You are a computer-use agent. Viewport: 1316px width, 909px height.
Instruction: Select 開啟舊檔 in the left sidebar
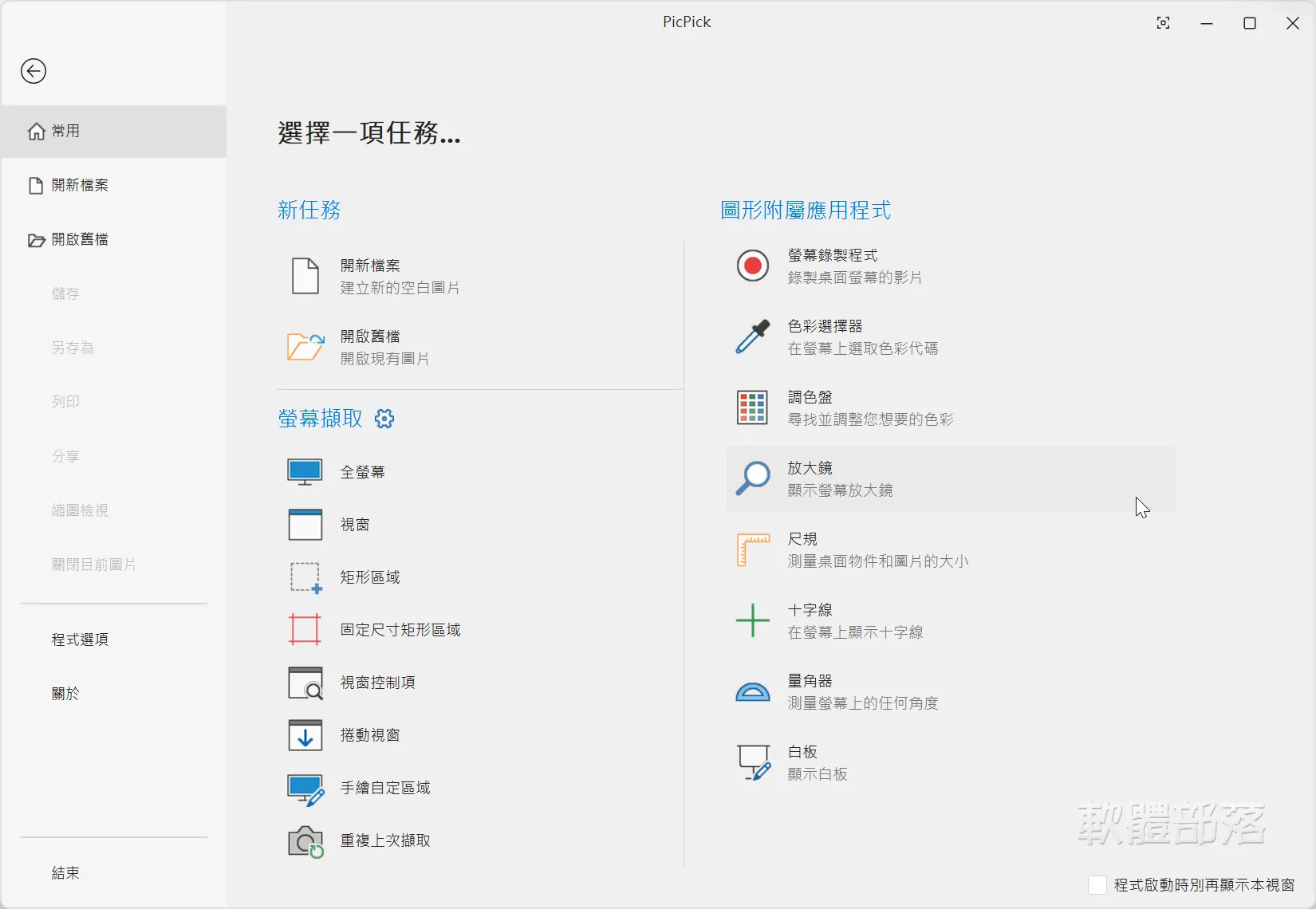coord(114,239)
